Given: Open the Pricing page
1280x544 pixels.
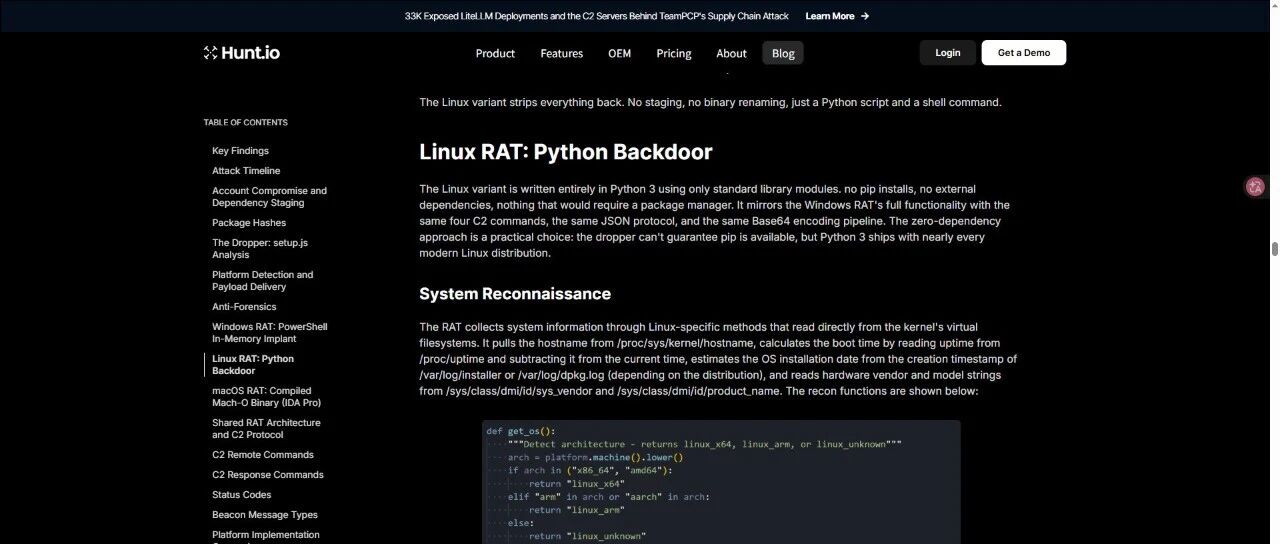Looking at the screenshot, I should coord(673,53).
